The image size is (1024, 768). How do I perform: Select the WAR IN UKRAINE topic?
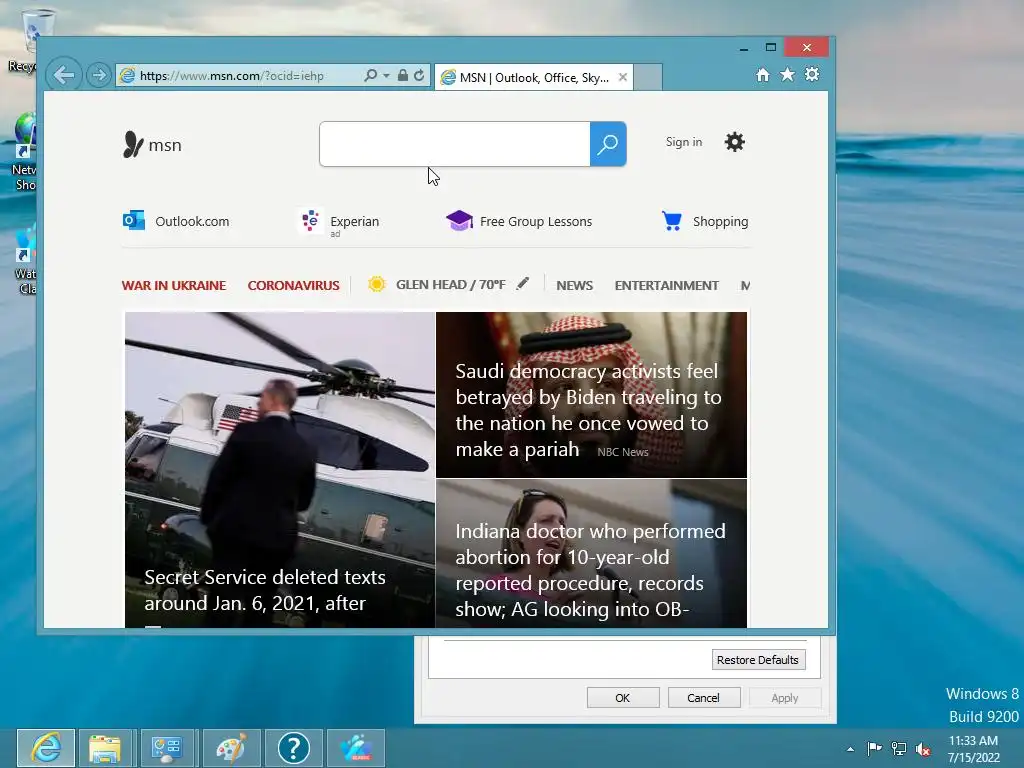(x=174, y=285)
